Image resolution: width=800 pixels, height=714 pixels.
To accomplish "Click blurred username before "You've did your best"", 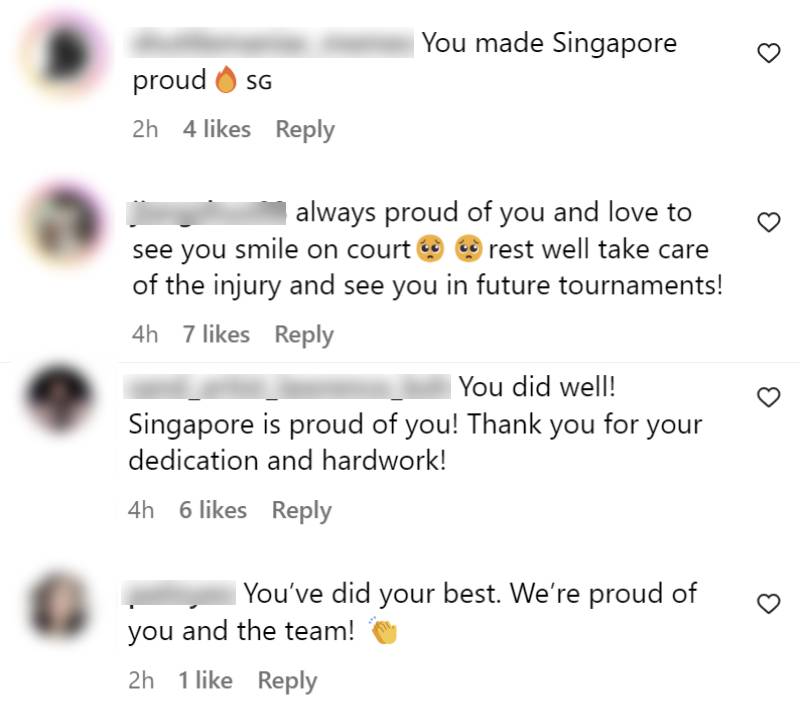I will (179, 594).
